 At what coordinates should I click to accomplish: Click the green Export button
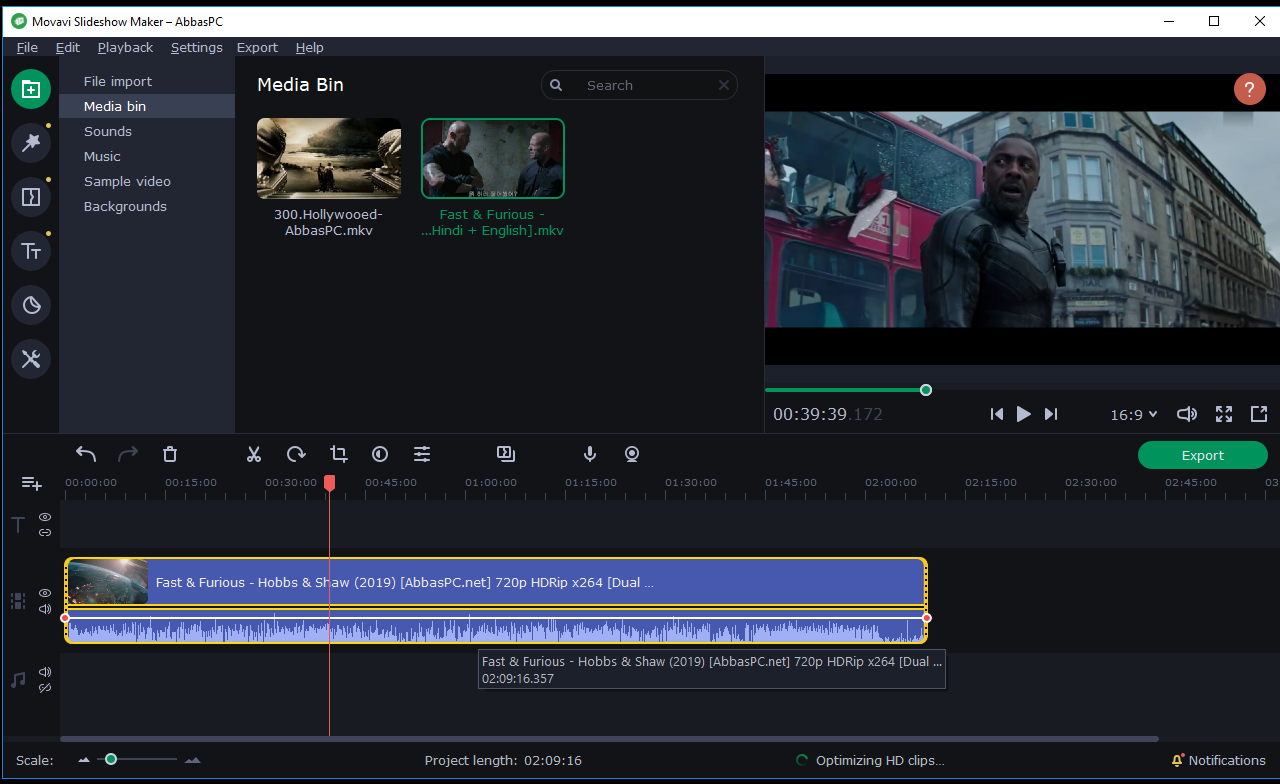1203,455
